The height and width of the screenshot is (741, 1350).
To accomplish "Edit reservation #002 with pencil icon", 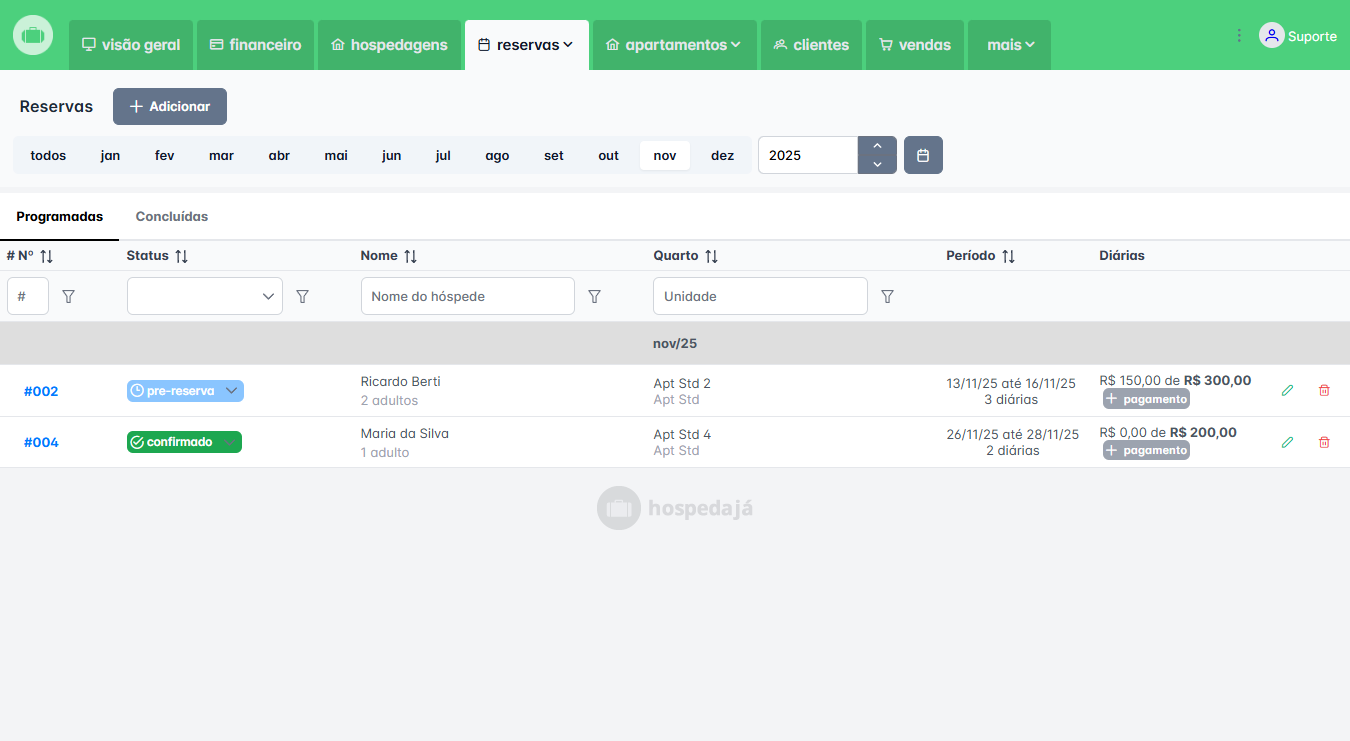I will point(1287,390).
